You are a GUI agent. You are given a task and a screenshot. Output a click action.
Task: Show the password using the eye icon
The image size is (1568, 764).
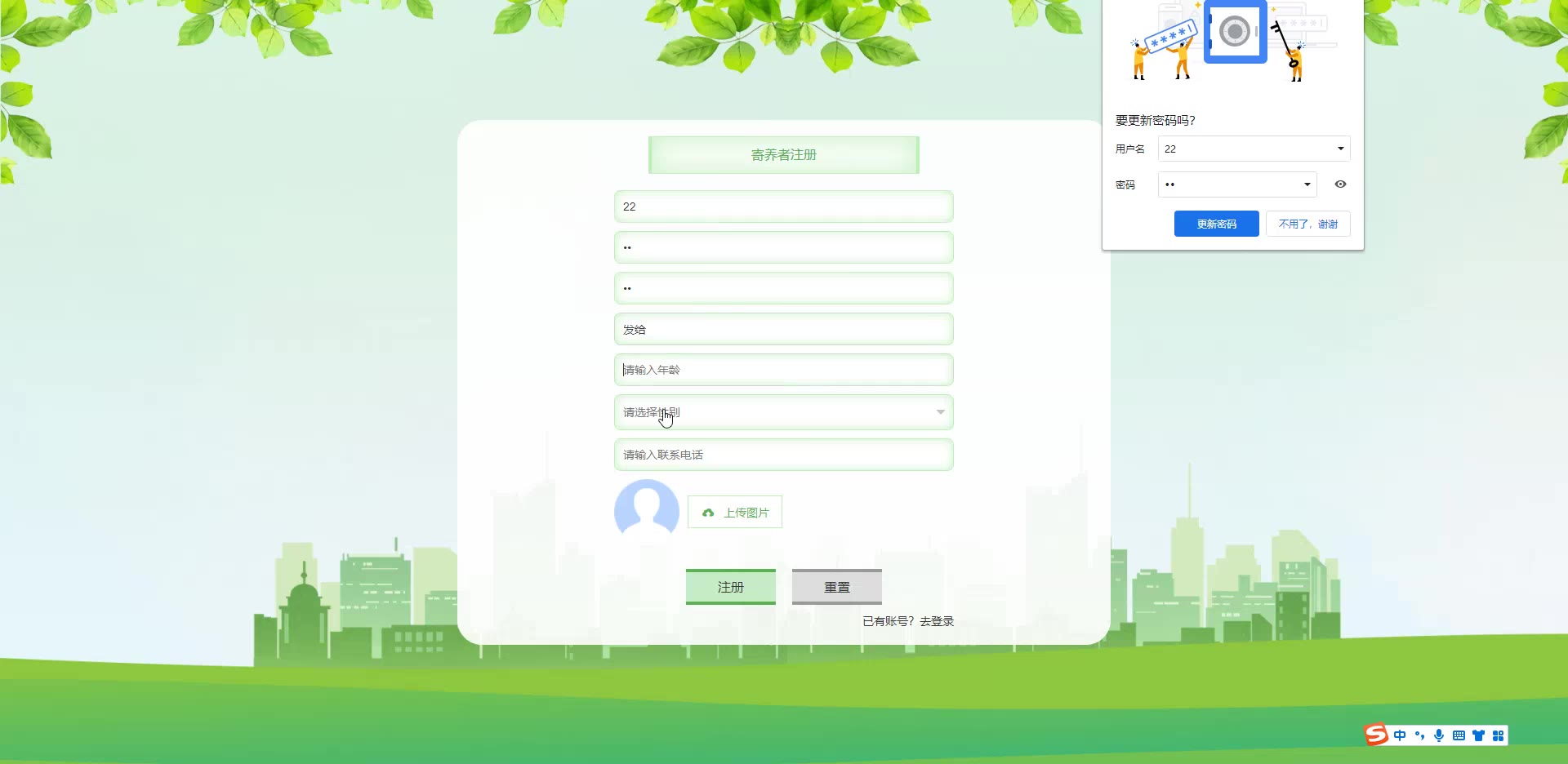(x=1340, y=184)
